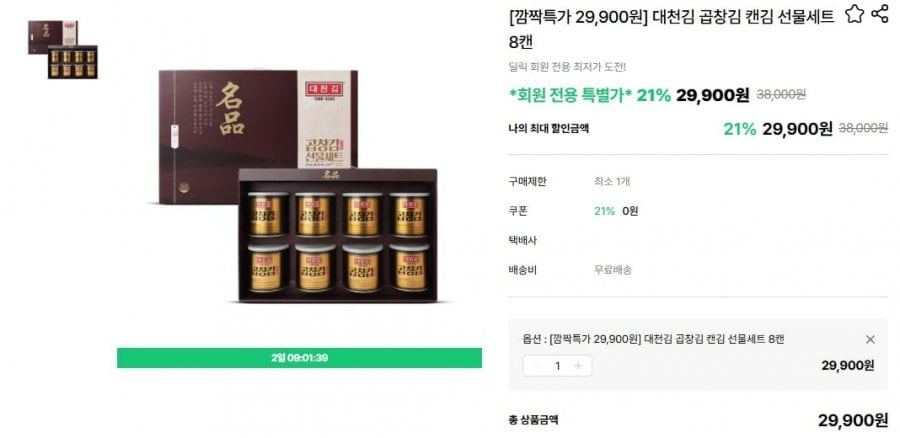Decrease quantity with minus button
Screen dimensions: 900x438
point(537,366)
